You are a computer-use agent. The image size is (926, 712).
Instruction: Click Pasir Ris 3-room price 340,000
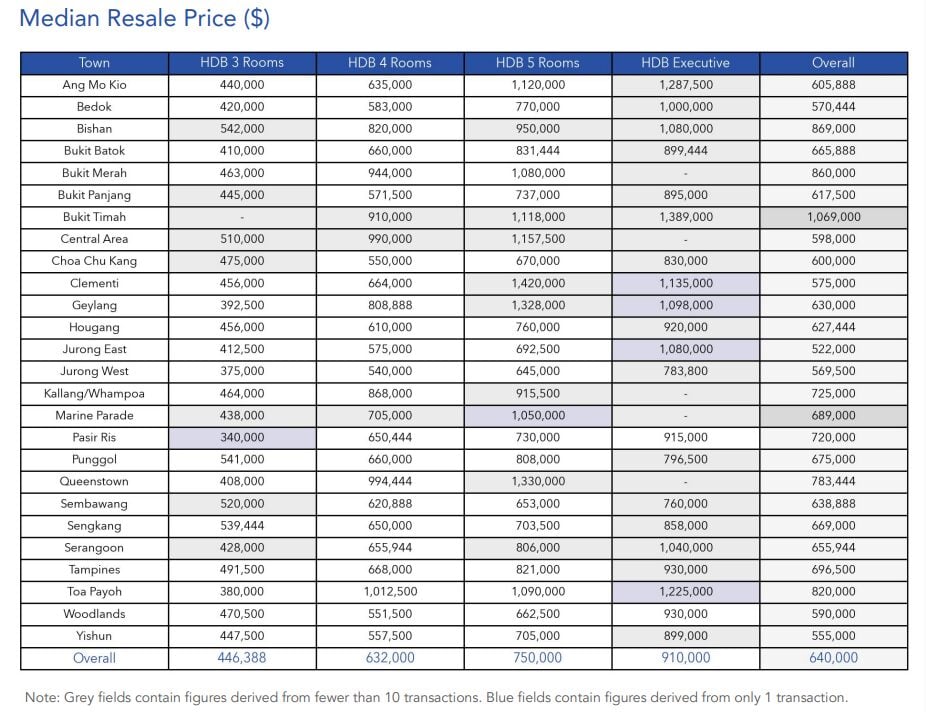242,437
